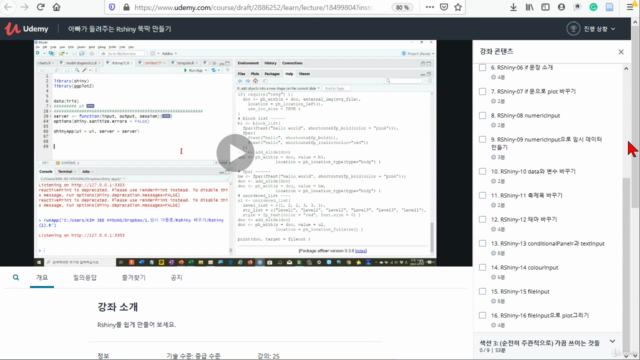Open lecture 8. RShiny-08 numericInput
640x360 pixels.
point(525,116)
